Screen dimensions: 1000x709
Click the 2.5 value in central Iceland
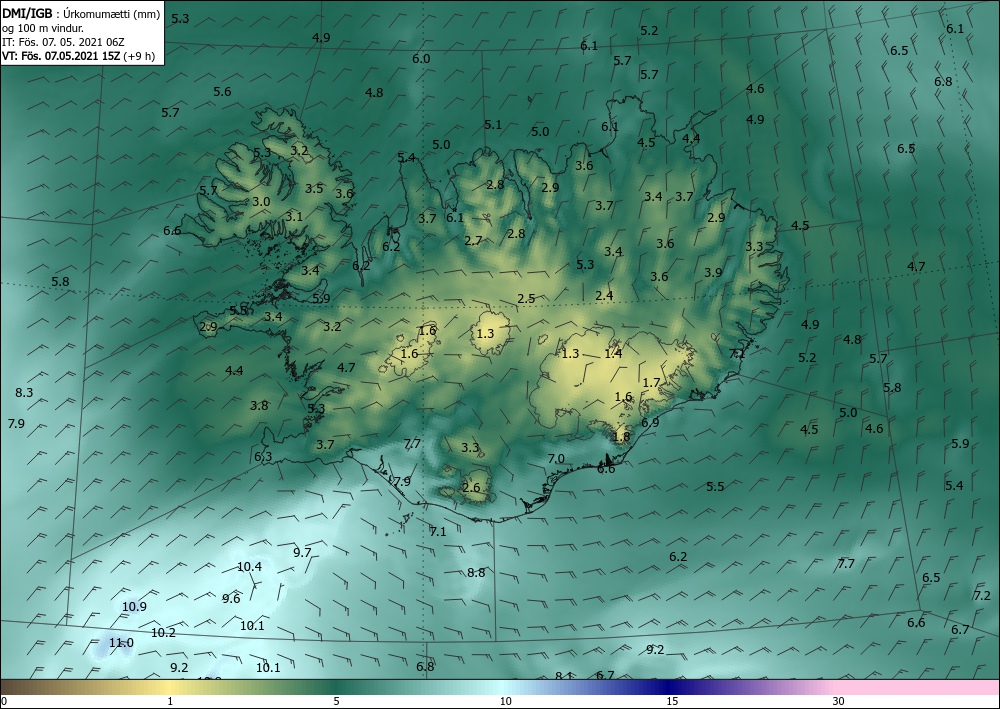click(526, 298)
